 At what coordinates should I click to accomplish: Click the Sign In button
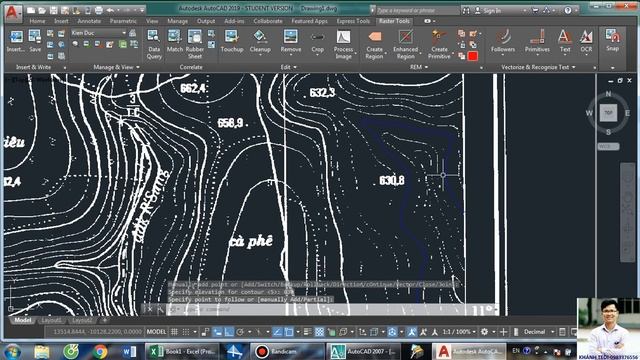[x=488, y=11]
